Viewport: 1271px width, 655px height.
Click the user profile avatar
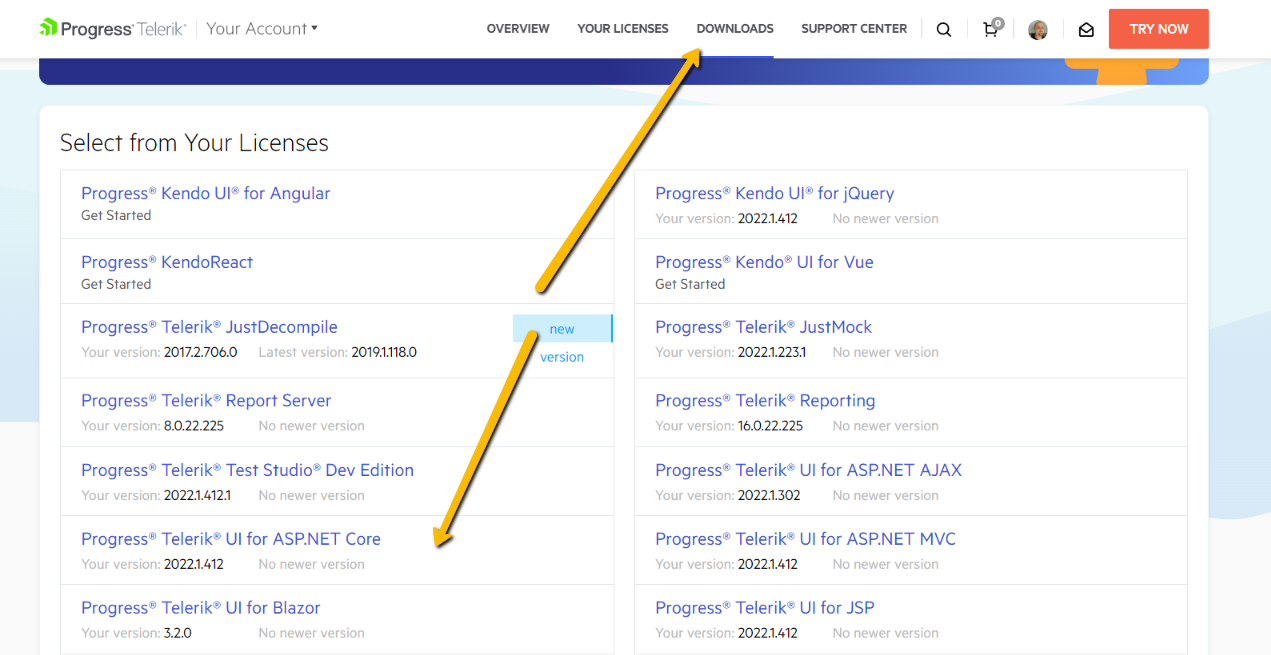1038,29
